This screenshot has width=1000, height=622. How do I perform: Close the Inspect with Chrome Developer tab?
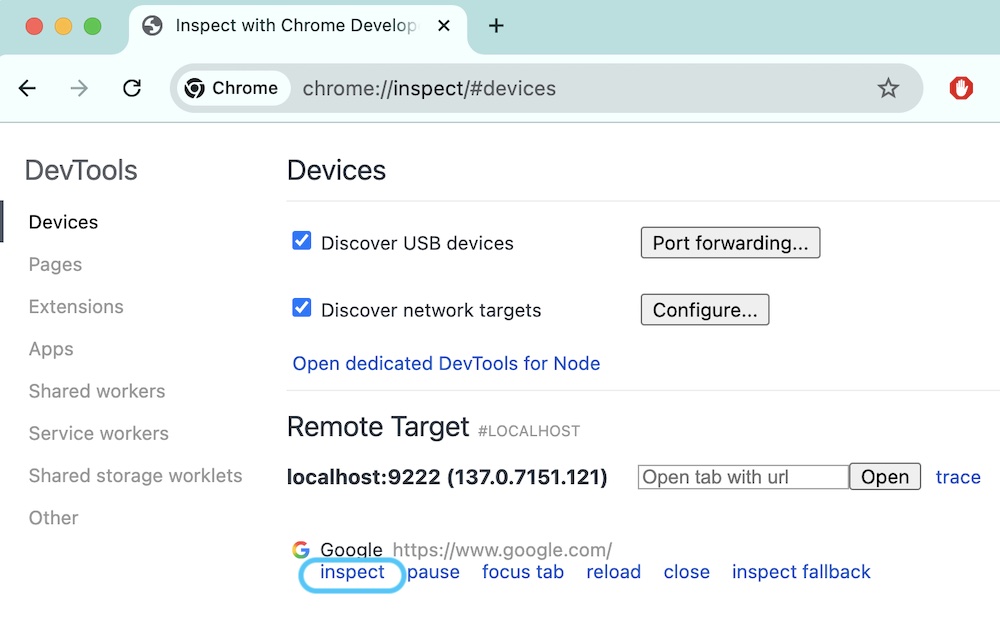click(x=444, y=26)
